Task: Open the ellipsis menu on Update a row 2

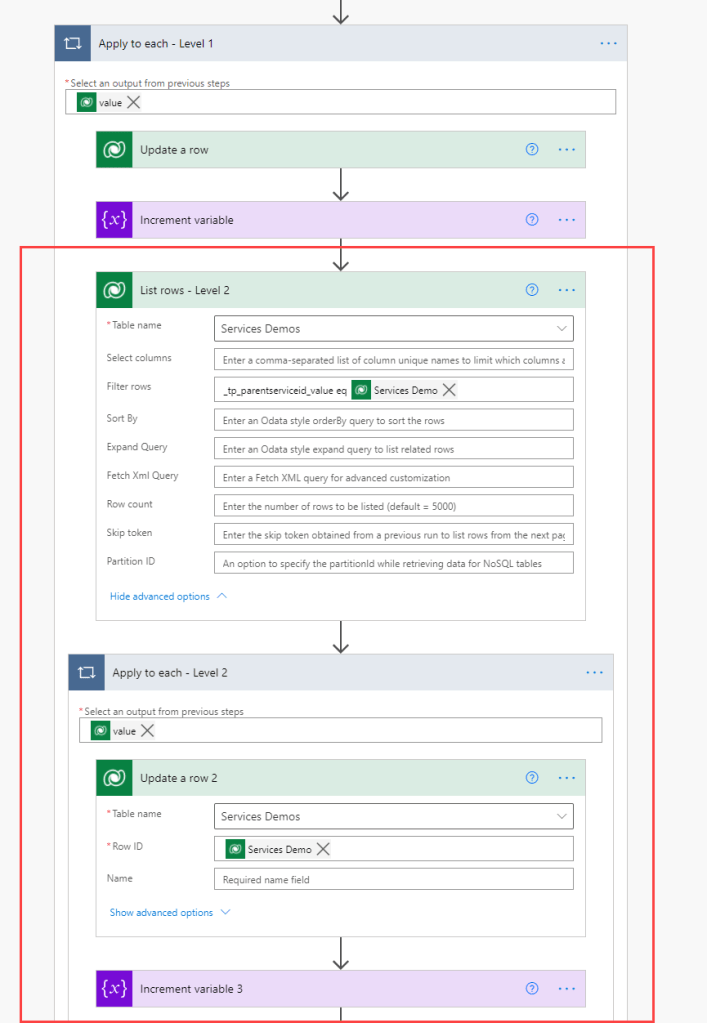Action: pos(567,778)
